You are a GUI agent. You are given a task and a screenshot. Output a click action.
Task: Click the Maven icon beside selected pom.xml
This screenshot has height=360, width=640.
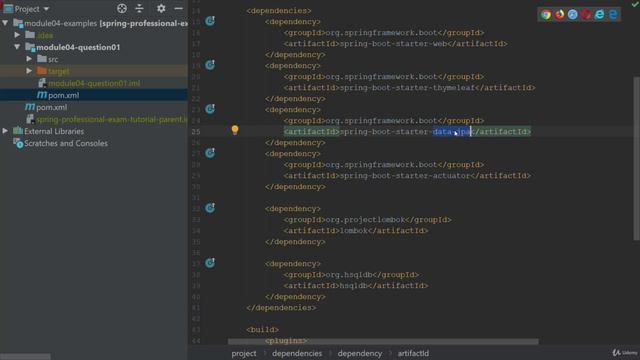42,95
